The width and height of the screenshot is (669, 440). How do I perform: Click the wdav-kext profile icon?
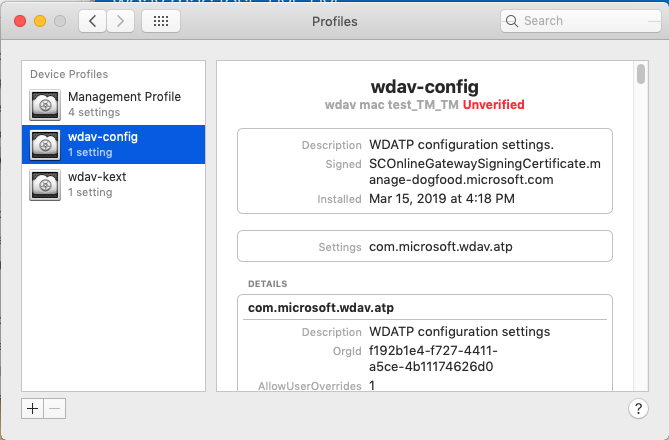45,185
